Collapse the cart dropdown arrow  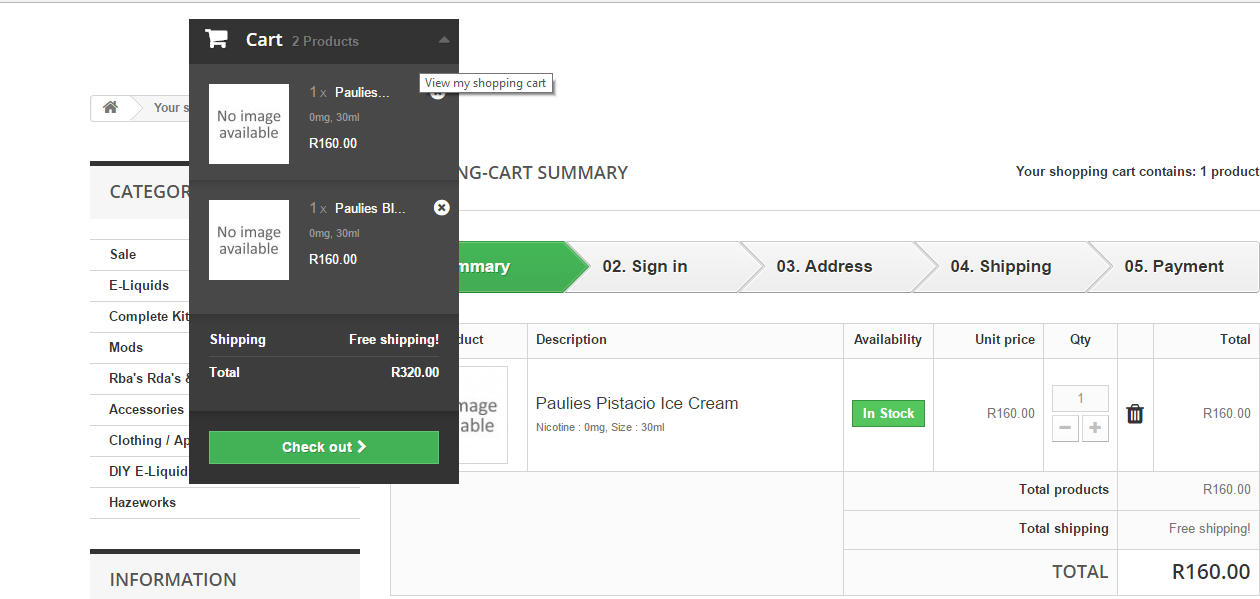[x=444, y=40]
